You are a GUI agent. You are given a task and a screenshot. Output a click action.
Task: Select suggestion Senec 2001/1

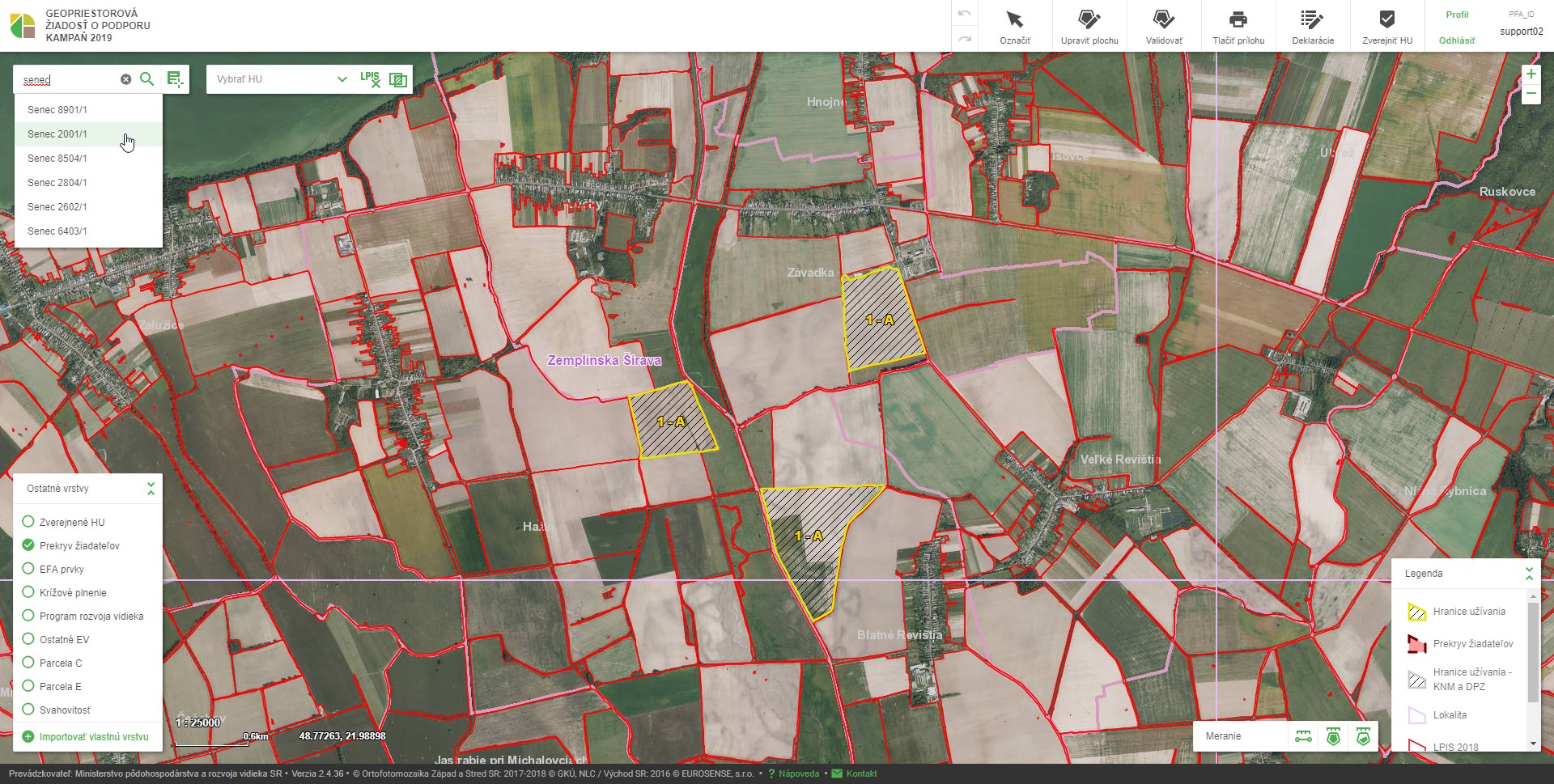tap(88, 134)
